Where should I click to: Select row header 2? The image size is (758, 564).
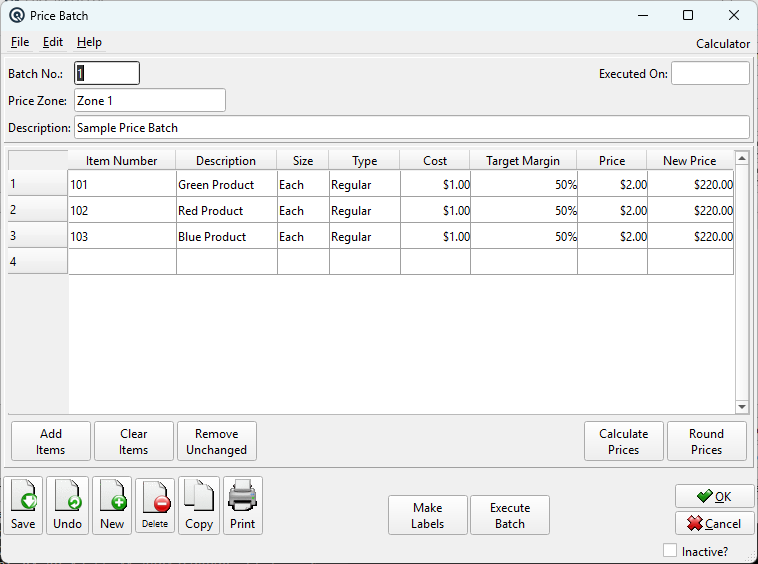pyautogui.click(x=38, y=209)
